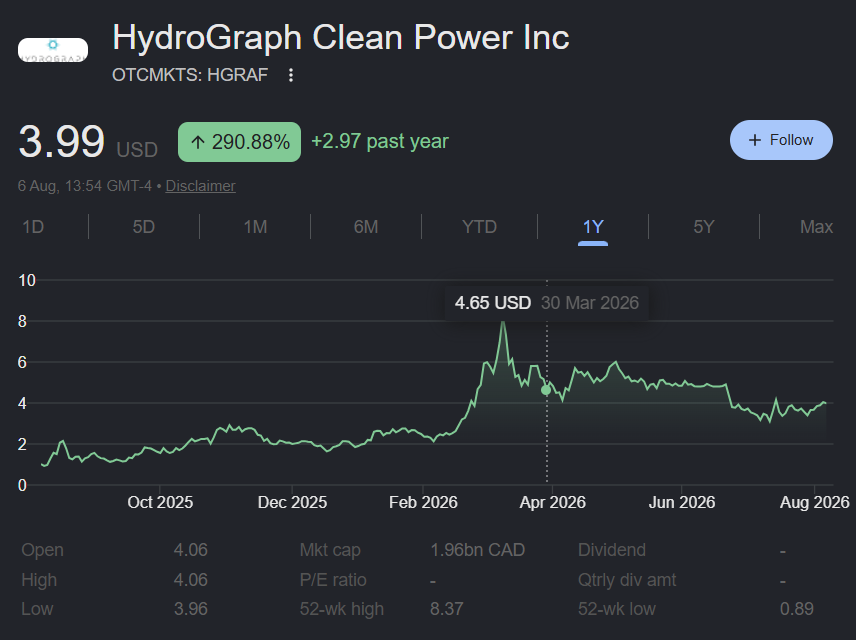Click the HydroGraph company logo
Viewport: 856px width, 640px height.
[53, 50]
